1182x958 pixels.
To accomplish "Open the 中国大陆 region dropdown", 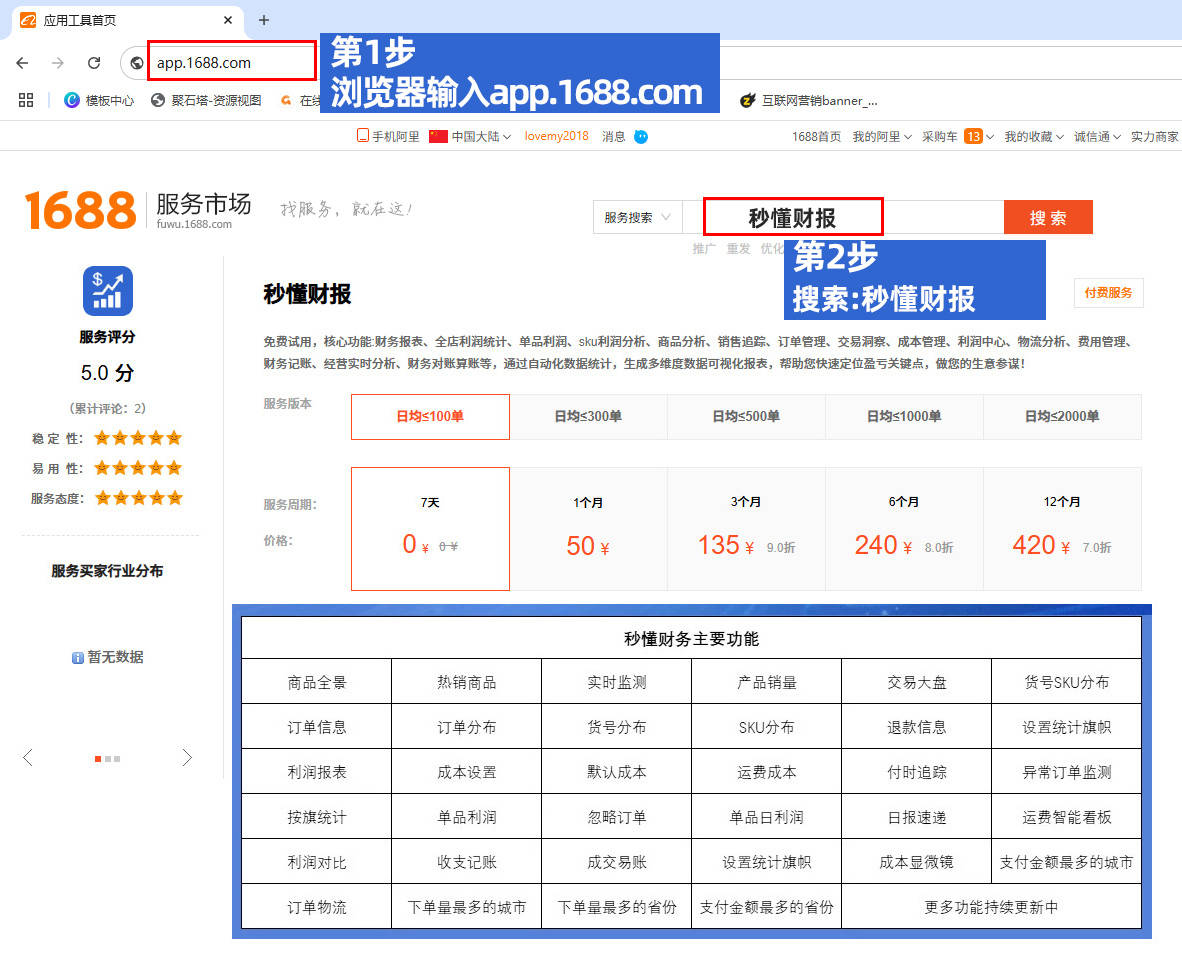I will click(470, 136).
